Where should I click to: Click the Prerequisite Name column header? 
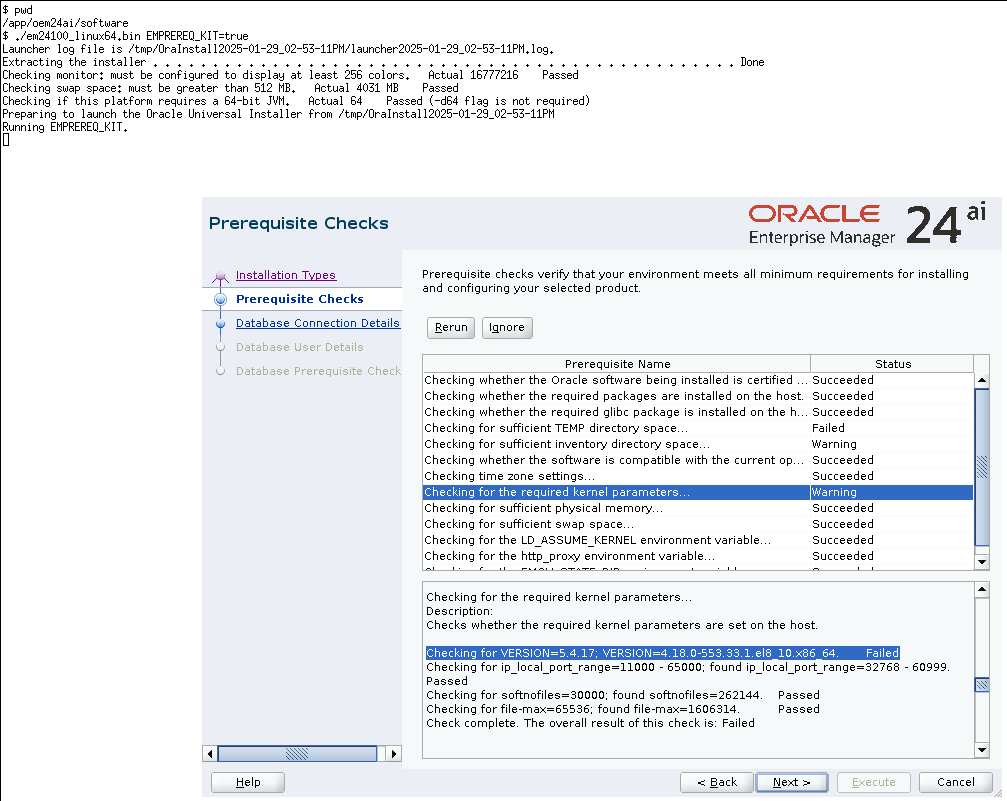point(617,364)
